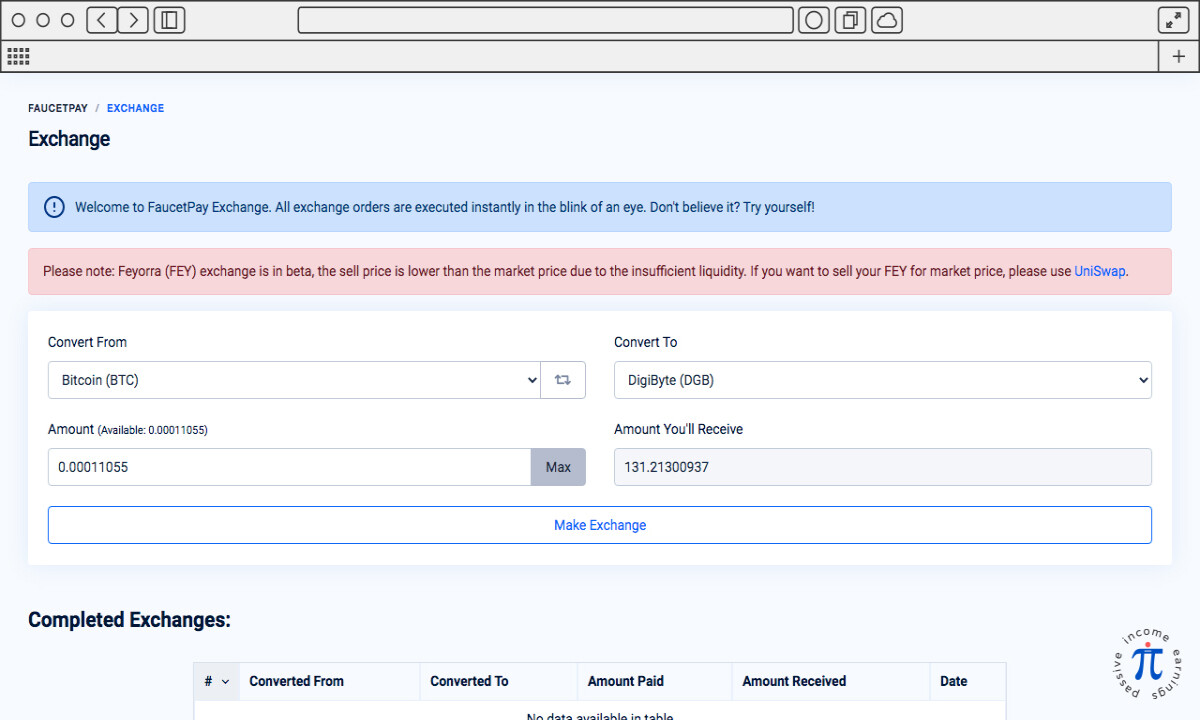Click the 'Exchange' page title
This screenshot has width=1200, height=720.
point(69,139)
